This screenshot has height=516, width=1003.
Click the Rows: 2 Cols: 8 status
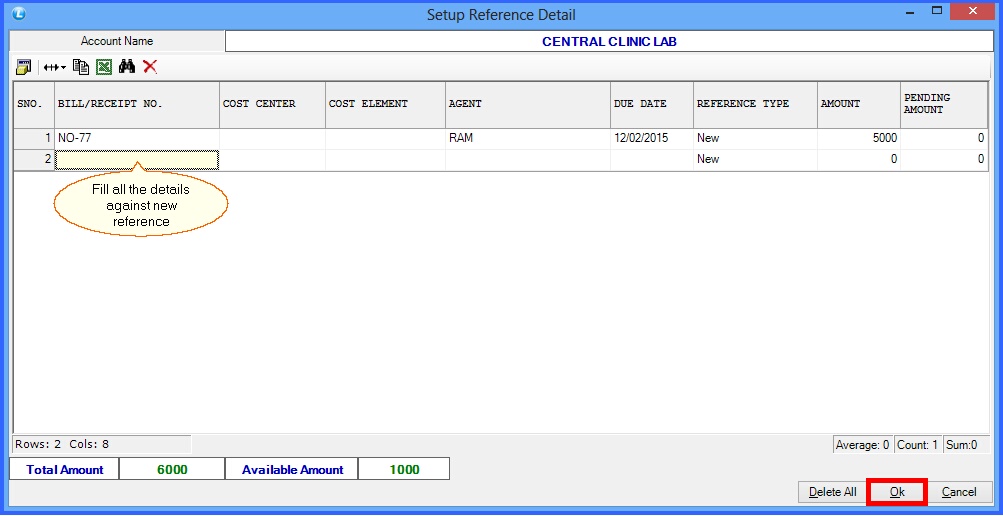102,444
